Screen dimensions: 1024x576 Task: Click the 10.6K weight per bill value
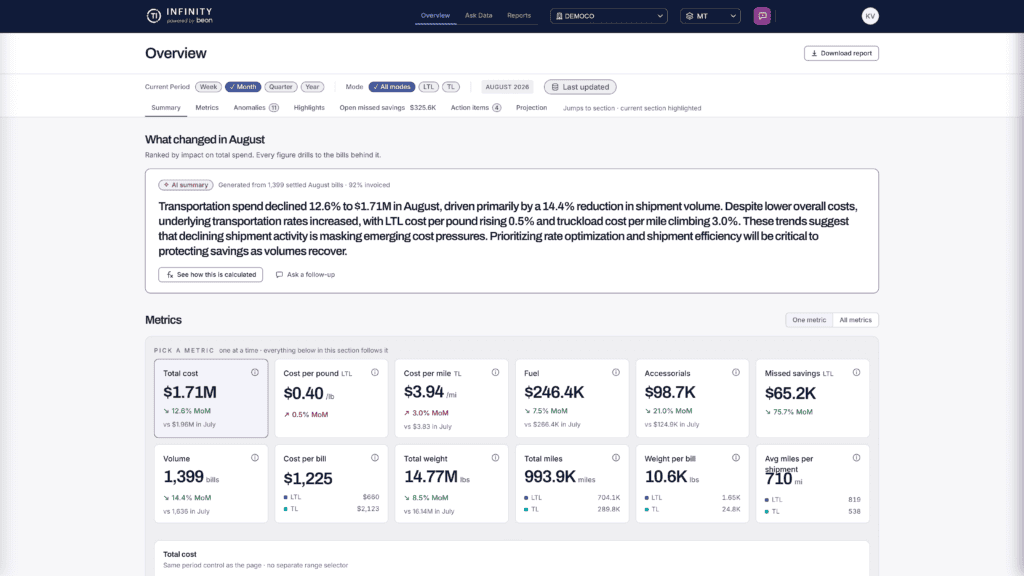(x=665, y=477)
